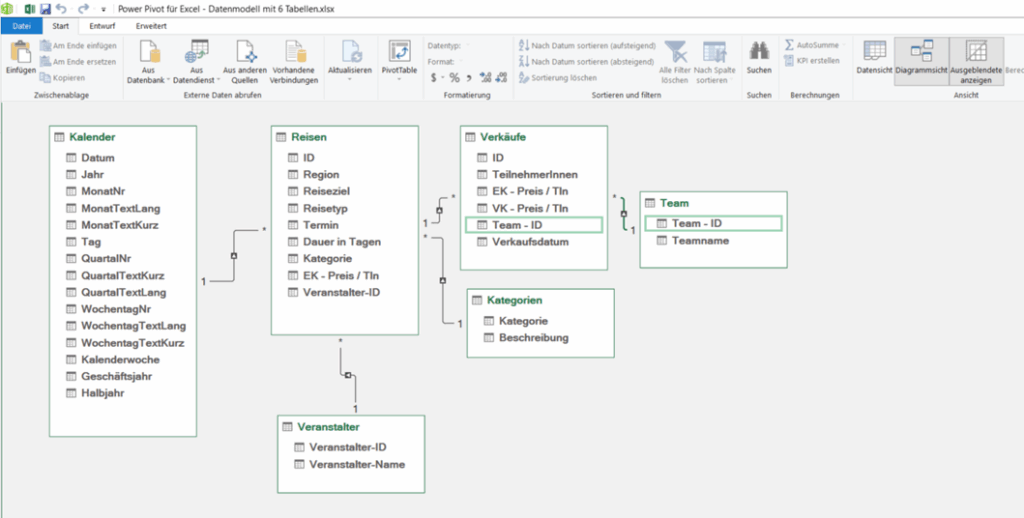
Task: Open the Entwurf tab
Action: 101,25
